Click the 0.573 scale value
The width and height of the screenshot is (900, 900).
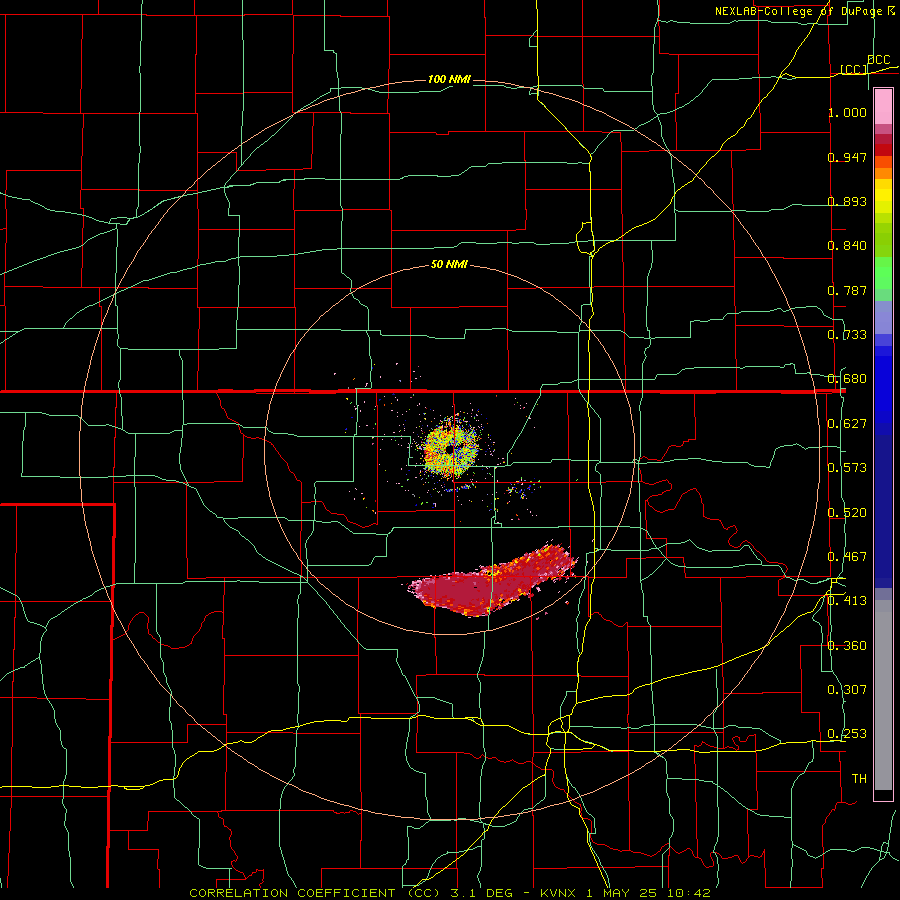pyautogui.click(x=847, y=468)
